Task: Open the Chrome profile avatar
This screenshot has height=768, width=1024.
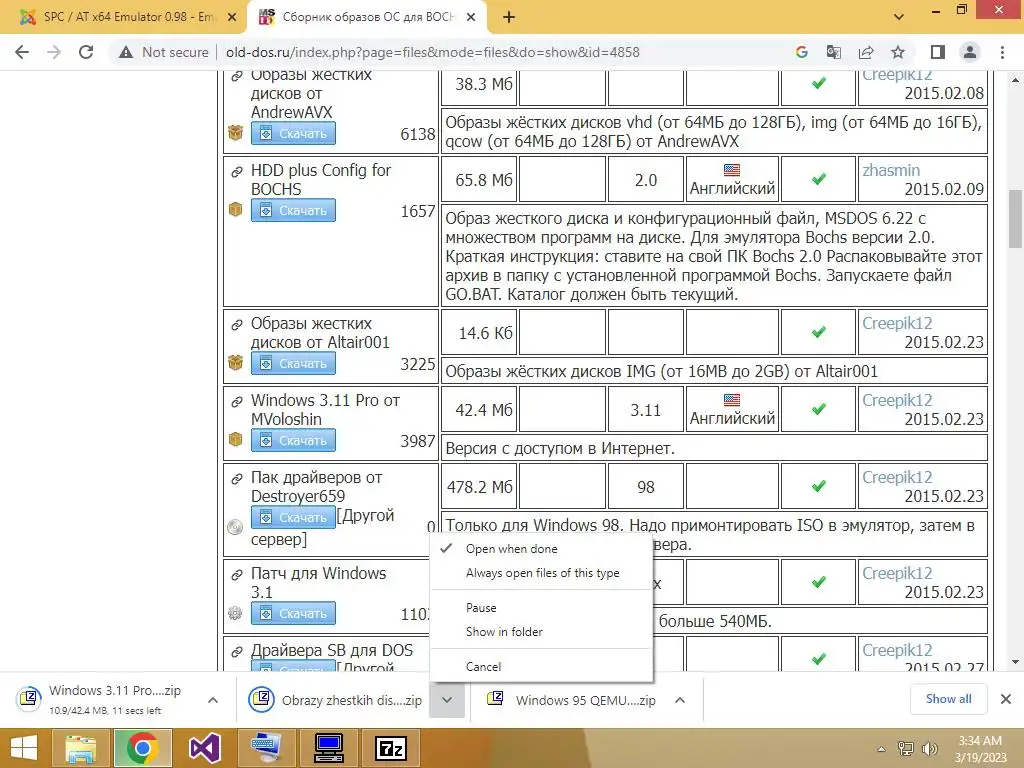Action: point(970,52)
